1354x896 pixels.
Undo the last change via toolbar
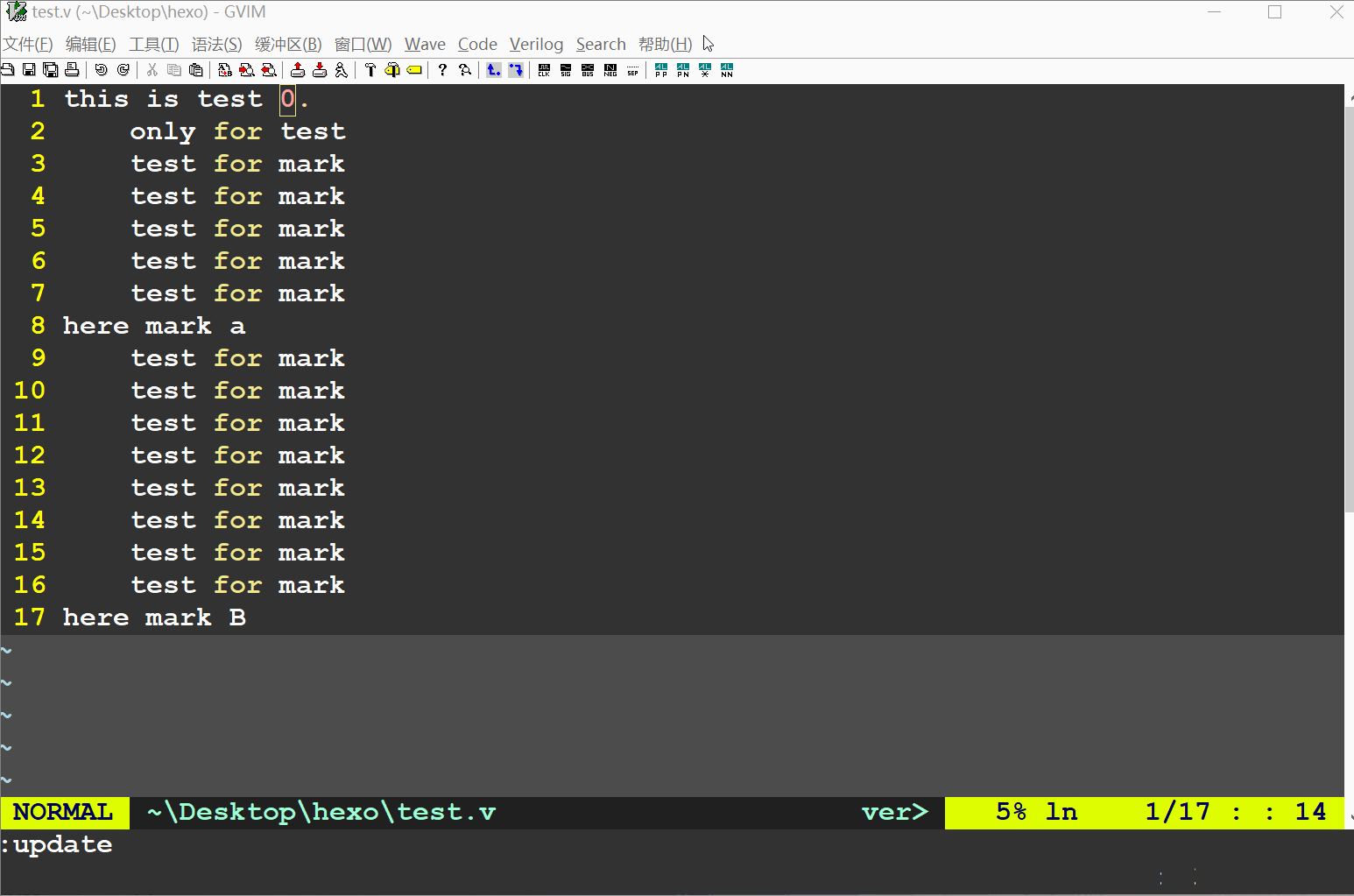[102, 70]
